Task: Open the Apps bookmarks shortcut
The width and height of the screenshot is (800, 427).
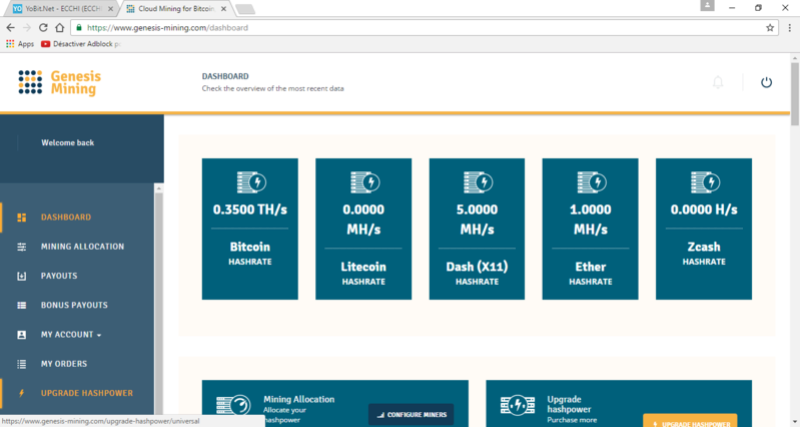Action: pos(20,44)
